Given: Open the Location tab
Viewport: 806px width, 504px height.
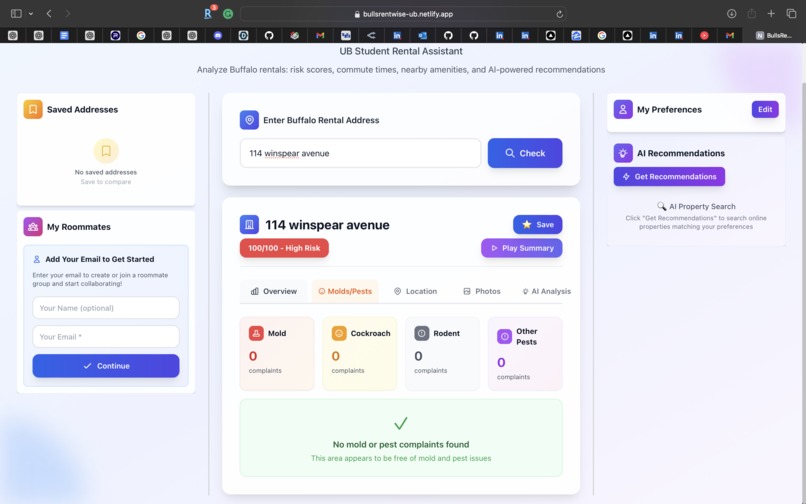Looking at the screenshot, I should (415, 291).
